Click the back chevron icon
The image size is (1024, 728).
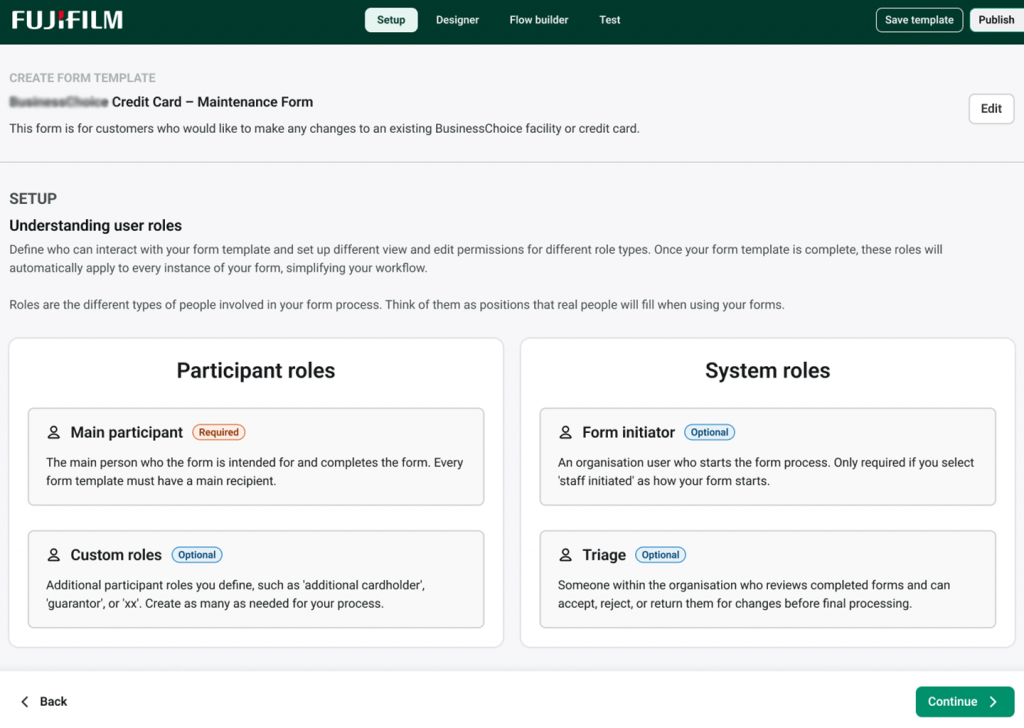pyautogui.click(x=22, y=701)
